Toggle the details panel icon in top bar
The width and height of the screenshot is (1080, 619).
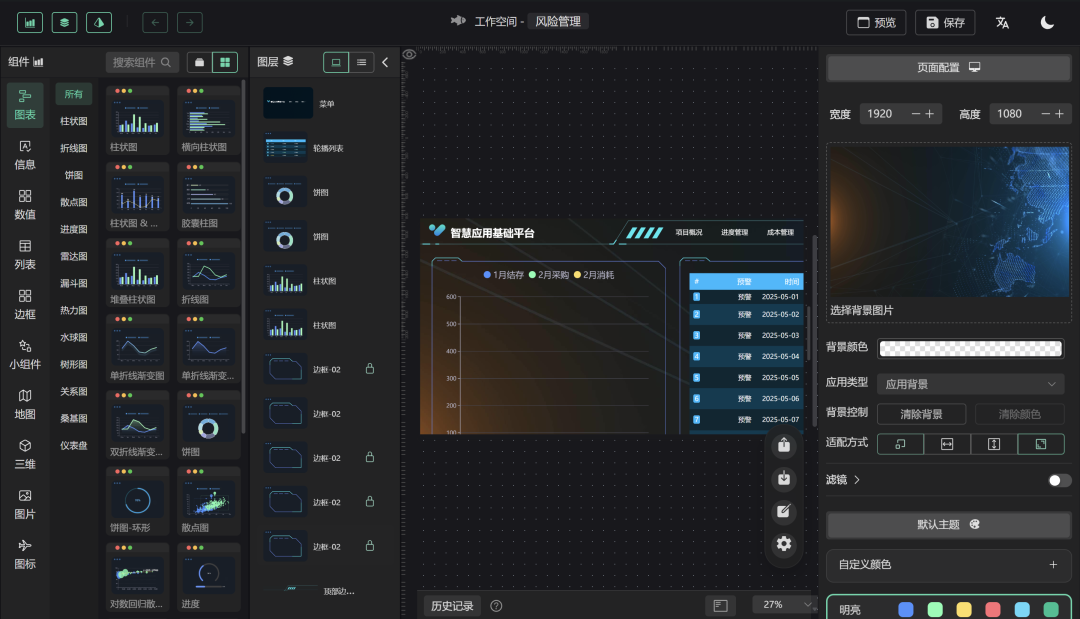coord(98,23)
